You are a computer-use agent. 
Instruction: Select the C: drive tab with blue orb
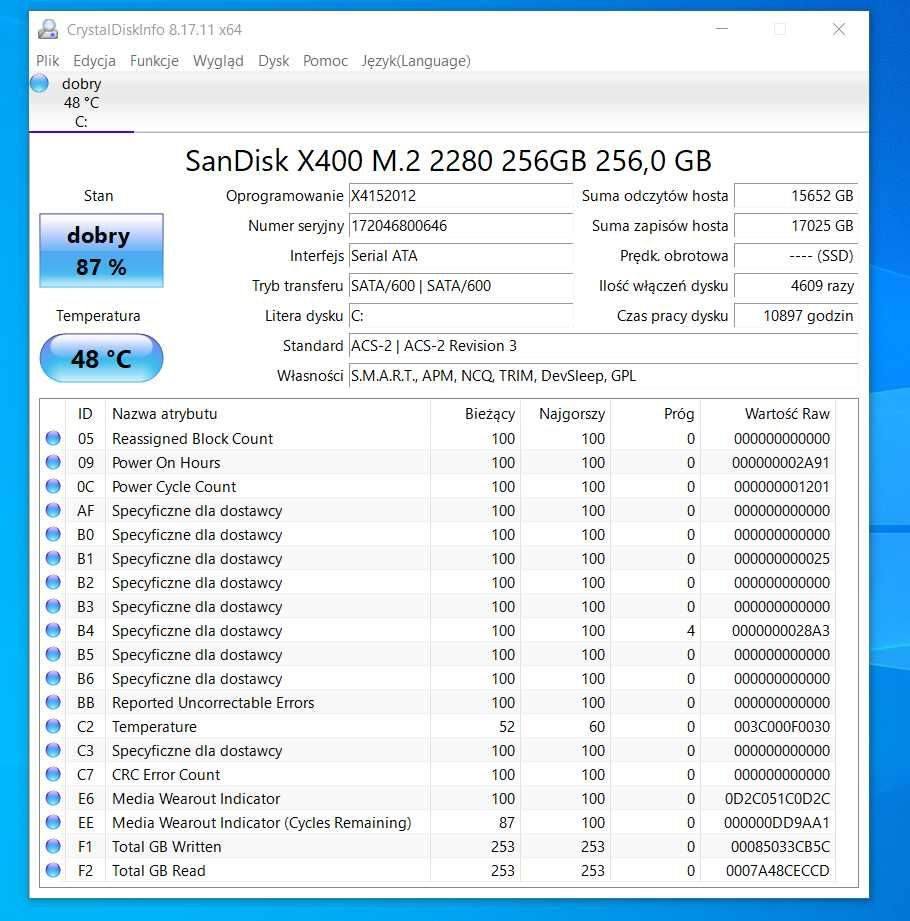pyautogui.click(x=81, y=102)
